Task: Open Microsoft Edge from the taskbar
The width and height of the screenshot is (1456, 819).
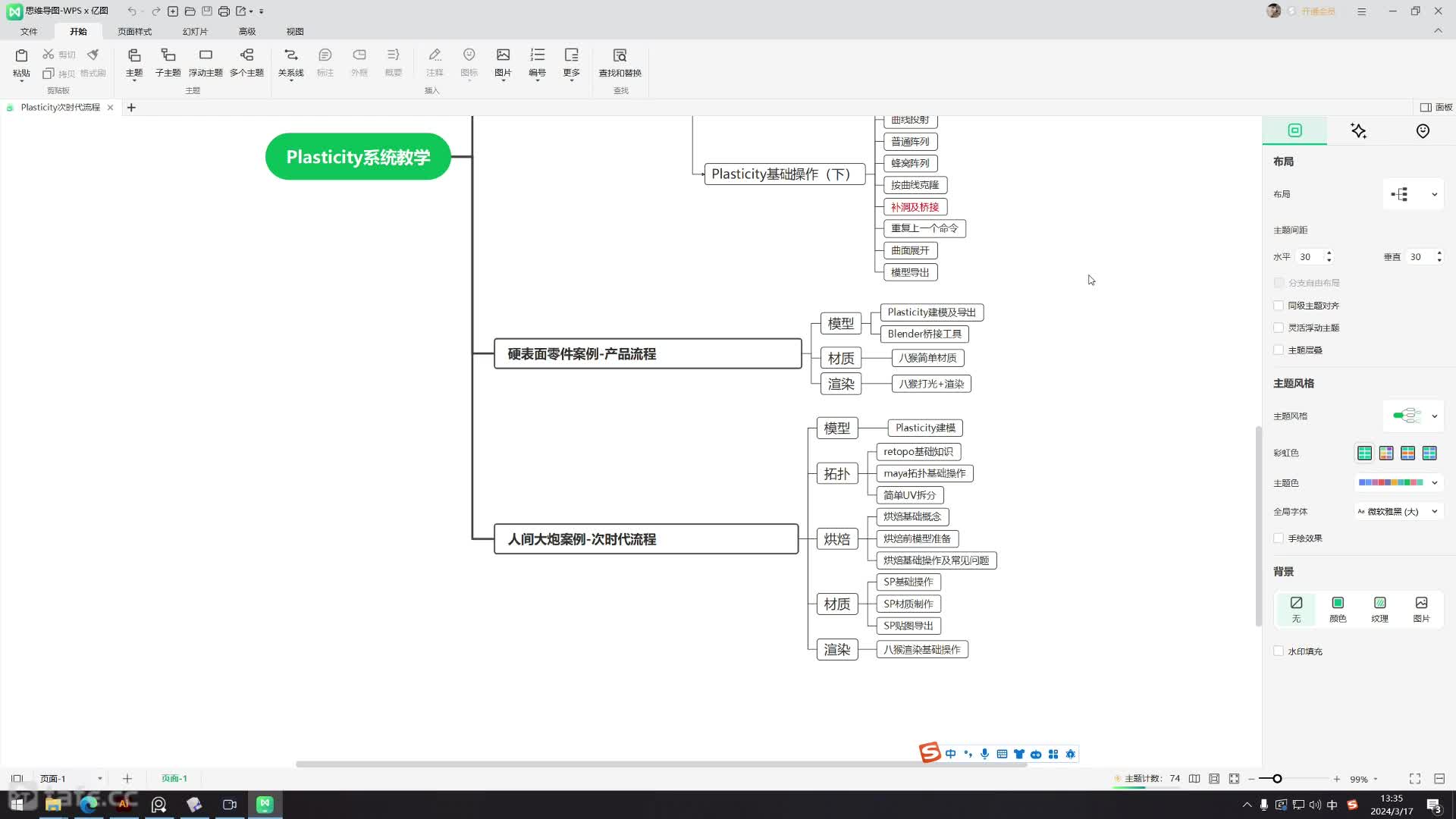Action: click(88, 805)
